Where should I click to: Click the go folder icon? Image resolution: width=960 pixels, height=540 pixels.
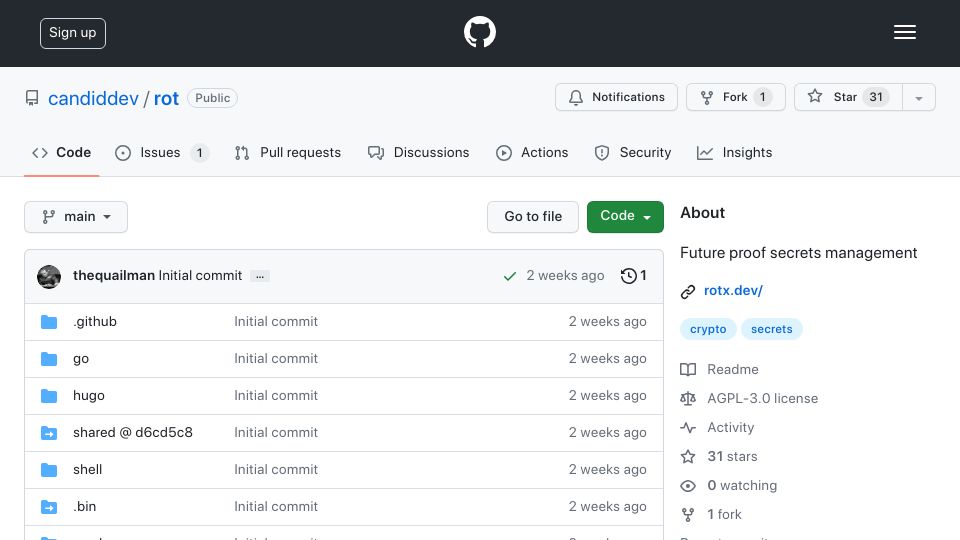point(49,359)
